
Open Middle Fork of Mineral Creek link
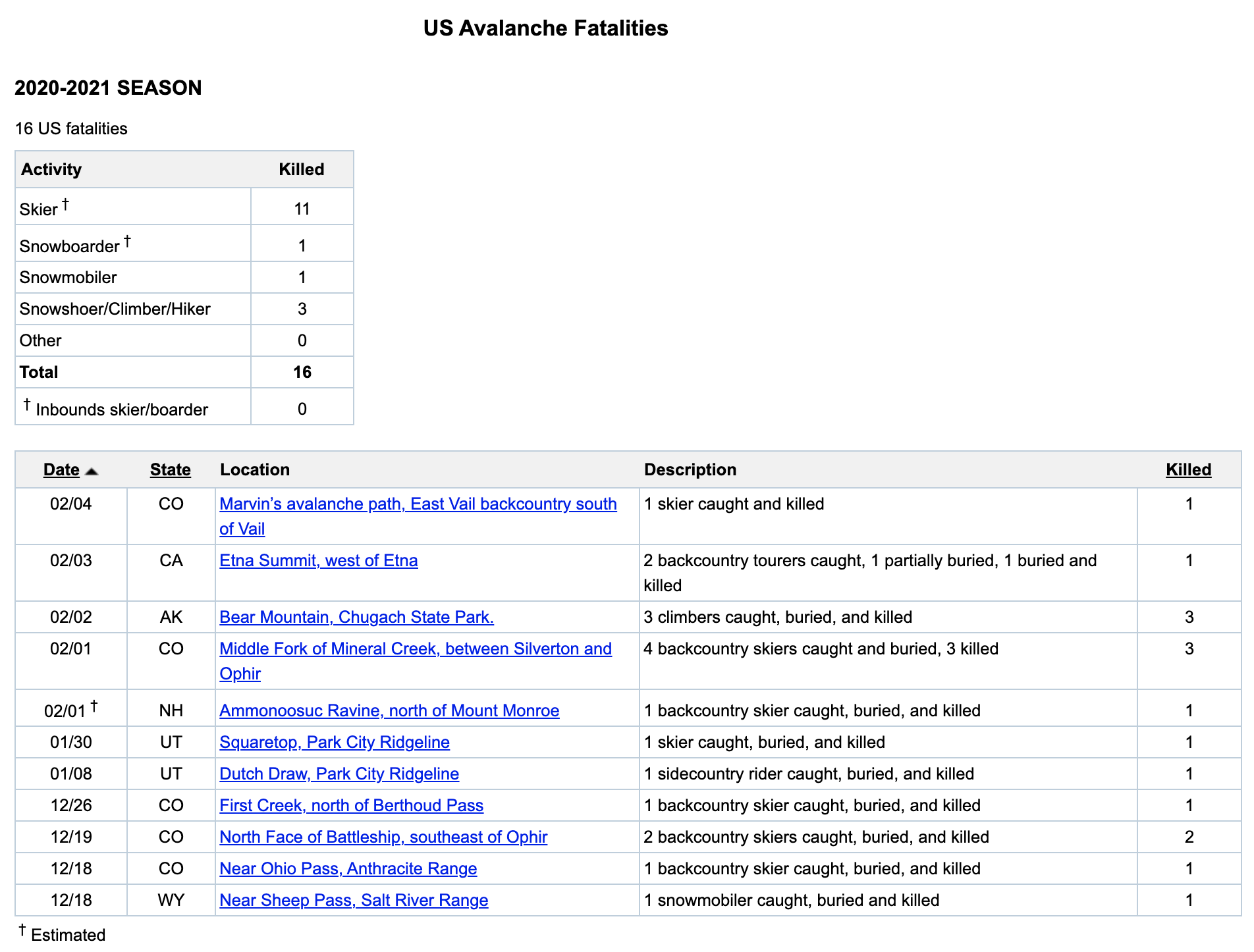(x=416, y=661)
